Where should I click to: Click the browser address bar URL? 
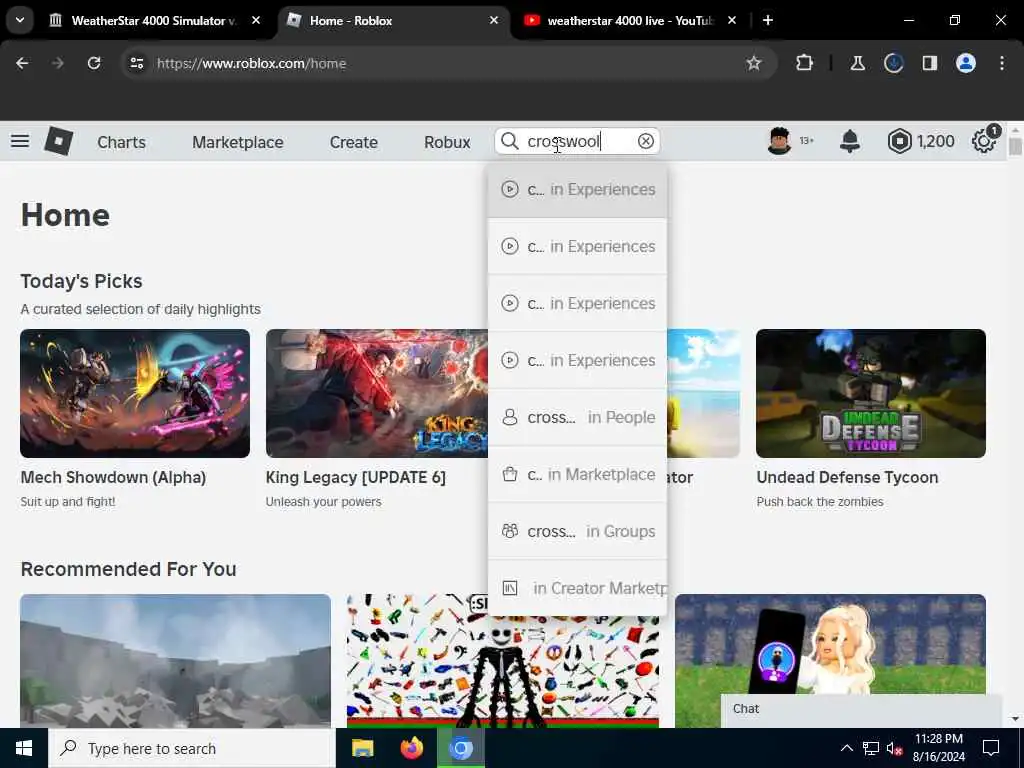coord(251,63)
